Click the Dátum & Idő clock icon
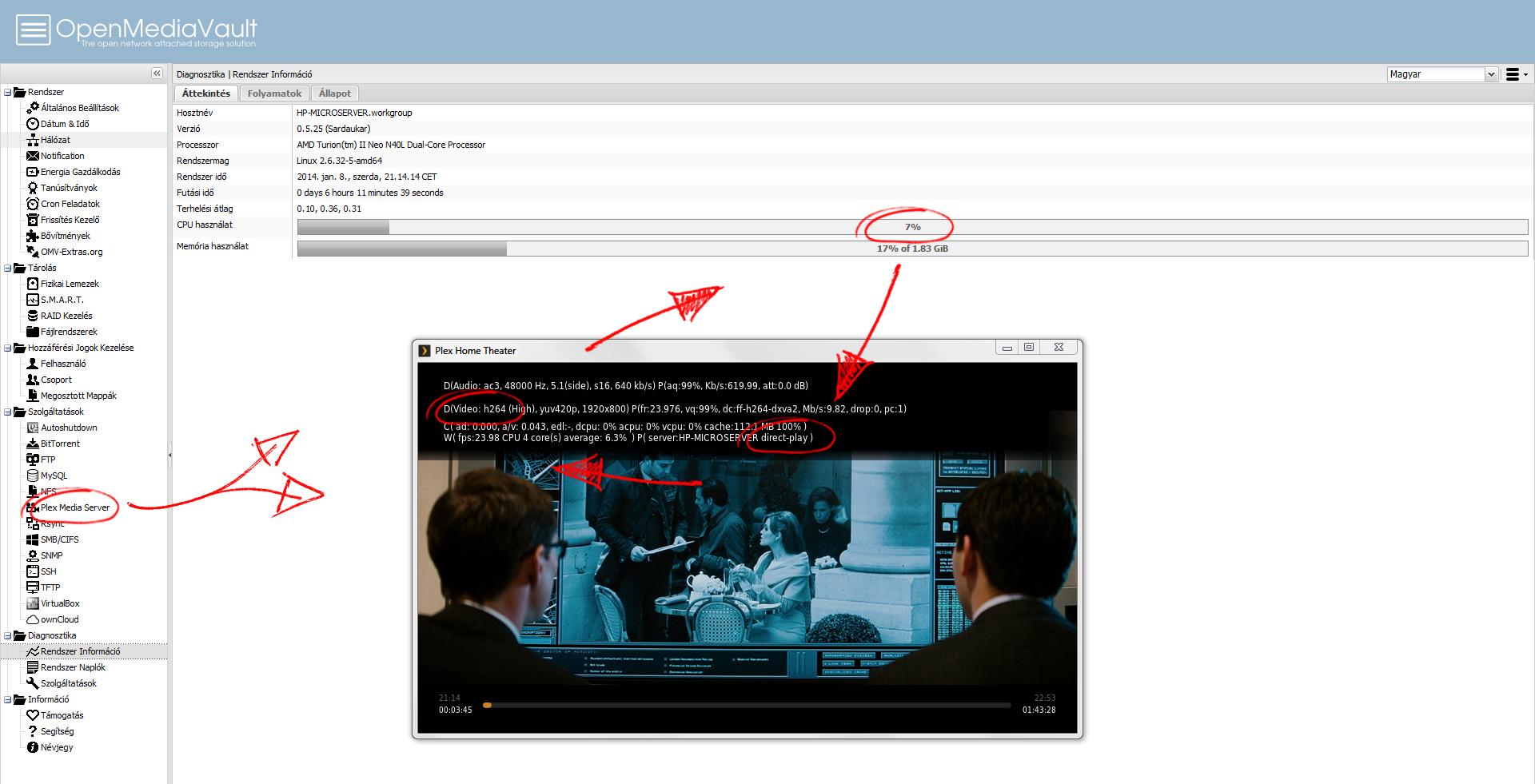 point(33,124)
